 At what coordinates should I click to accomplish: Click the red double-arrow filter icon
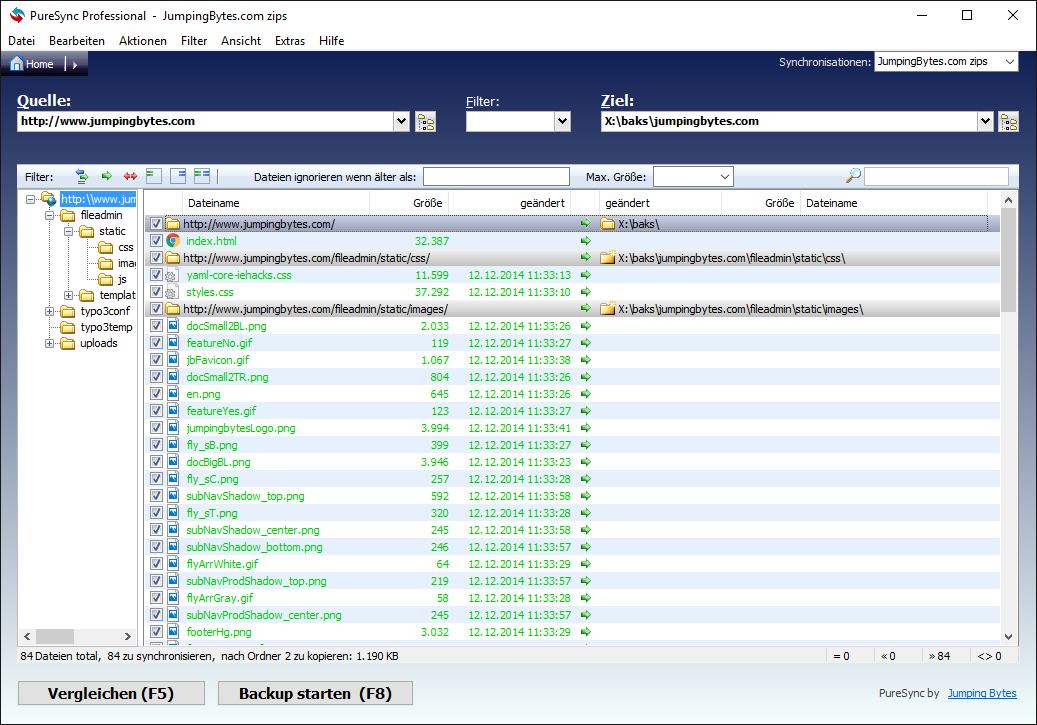130,176
